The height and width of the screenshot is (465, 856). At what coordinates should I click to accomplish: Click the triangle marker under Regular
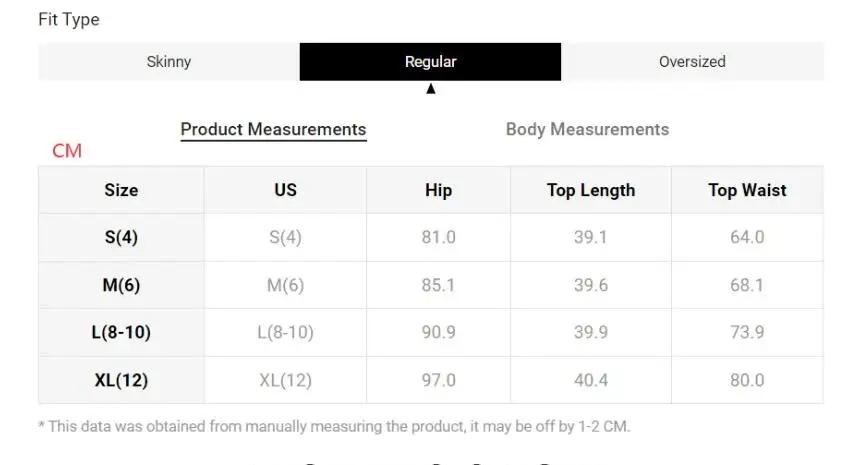[431, 88]
